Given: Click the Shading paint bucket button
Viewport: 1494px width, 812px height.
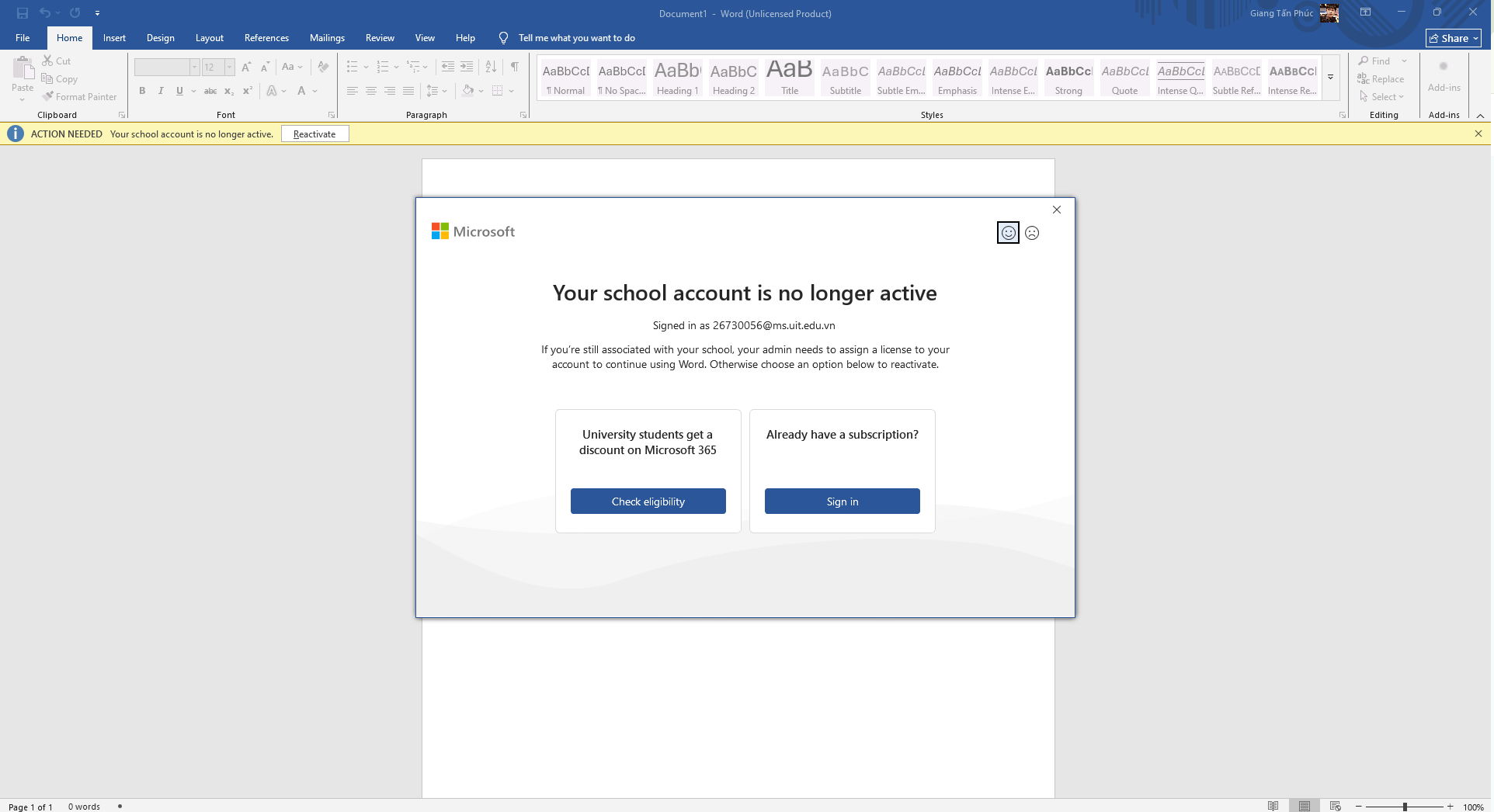Looking at the screenshot, I should (x=467, y=91).
